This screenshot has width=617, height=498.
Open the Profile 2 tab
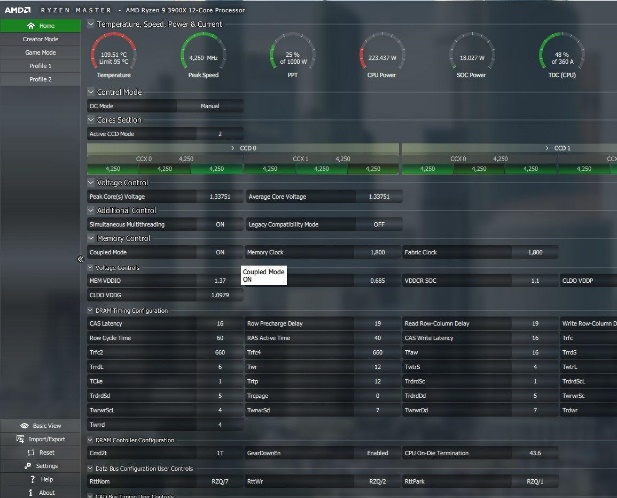pos(40,79)
